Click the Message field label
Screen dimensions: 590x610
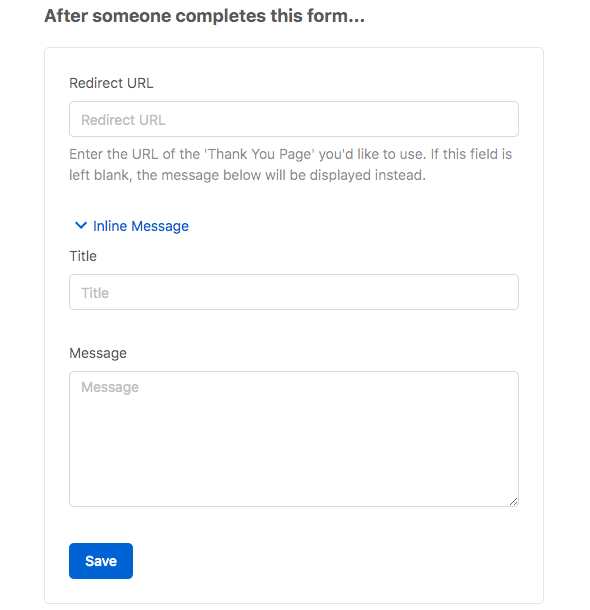(x=98, y=353)
